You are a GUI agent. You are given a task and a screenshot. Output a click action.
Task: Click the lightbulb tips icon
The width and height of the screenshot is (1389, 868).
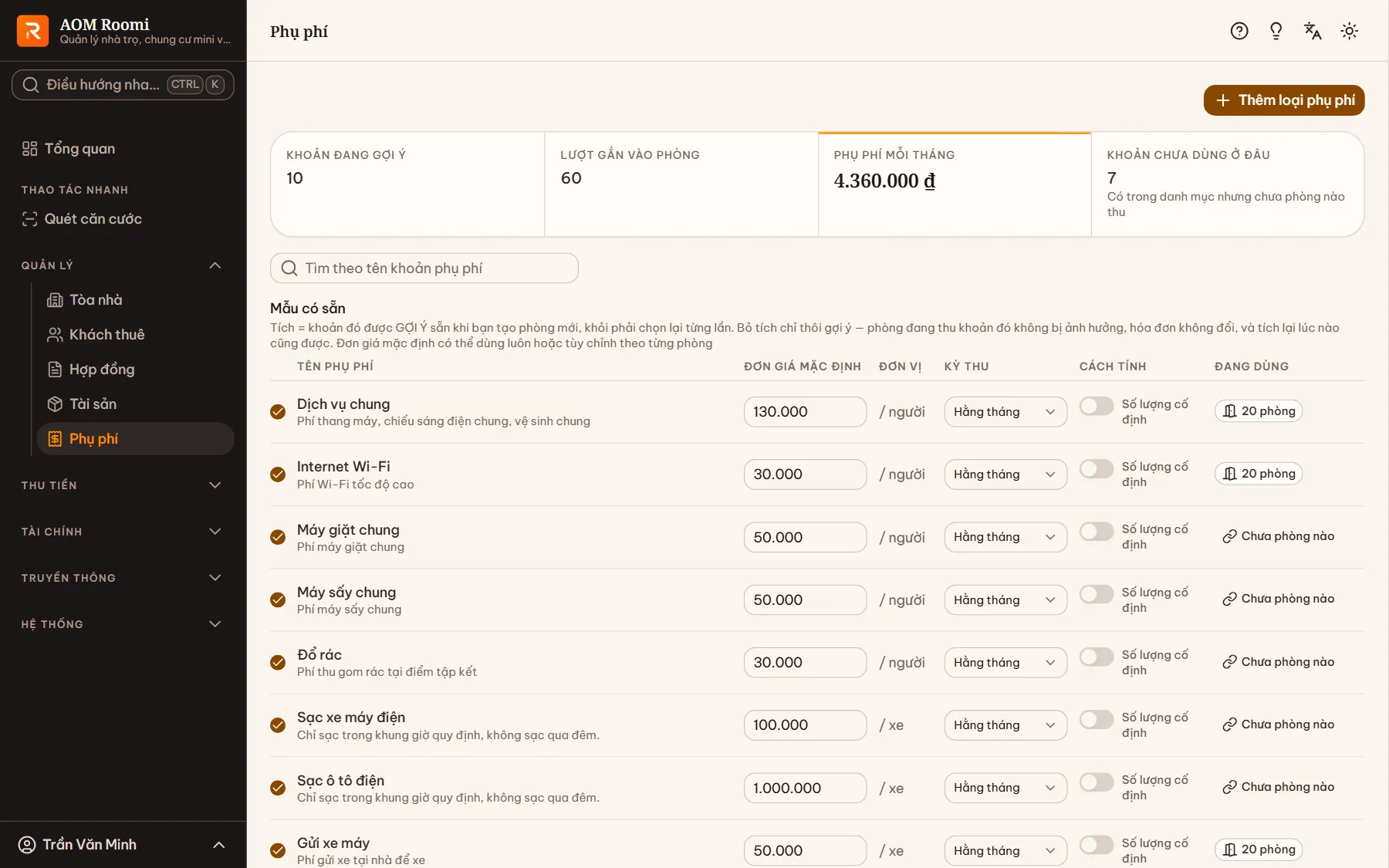(x=1276, y=31)
